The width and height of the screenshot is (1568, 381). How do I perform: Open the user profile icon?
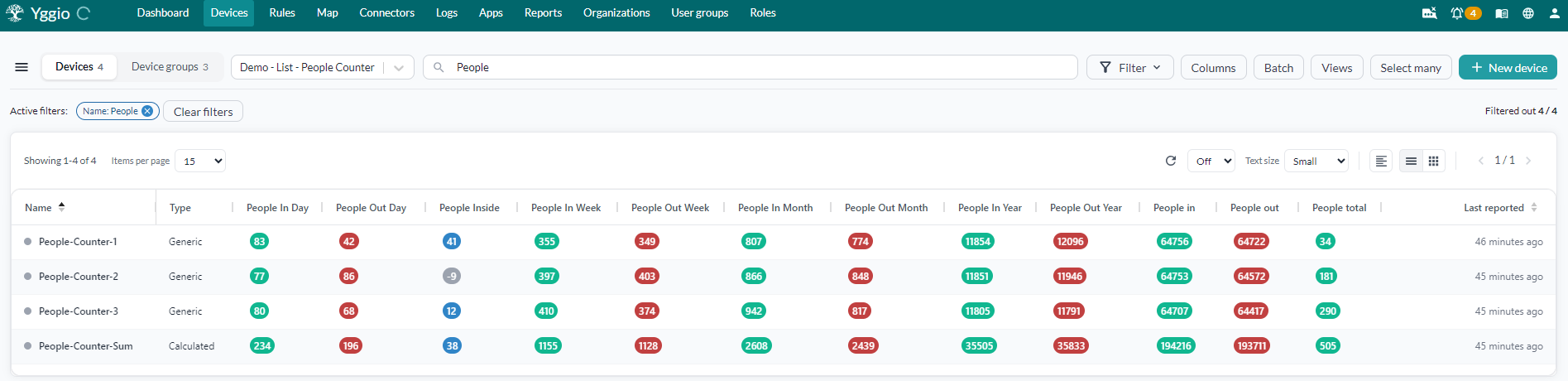[x=1554, y=13]
